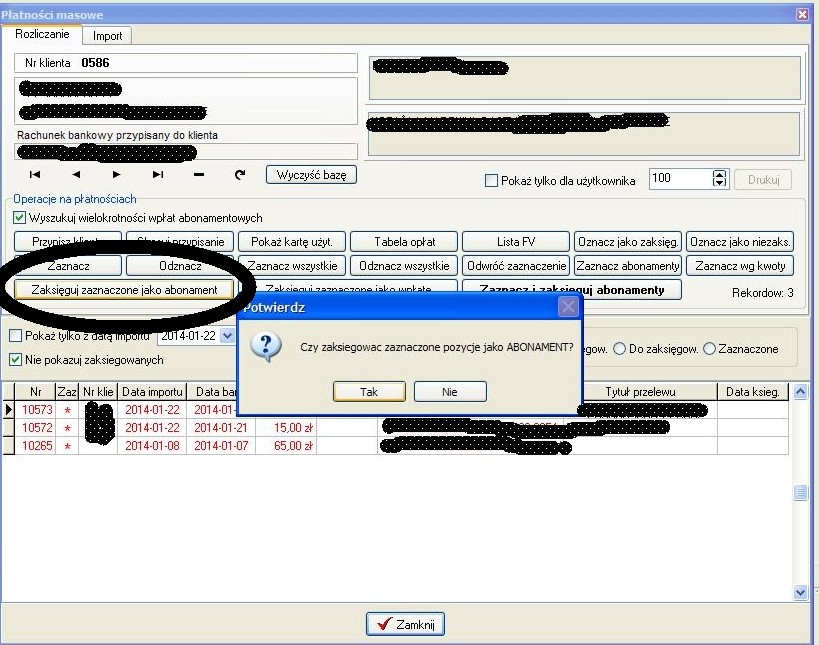Viewport: 819px width, 645px height.
Task: Click the Zamknij button with checkmark
Action: (405, 624)
